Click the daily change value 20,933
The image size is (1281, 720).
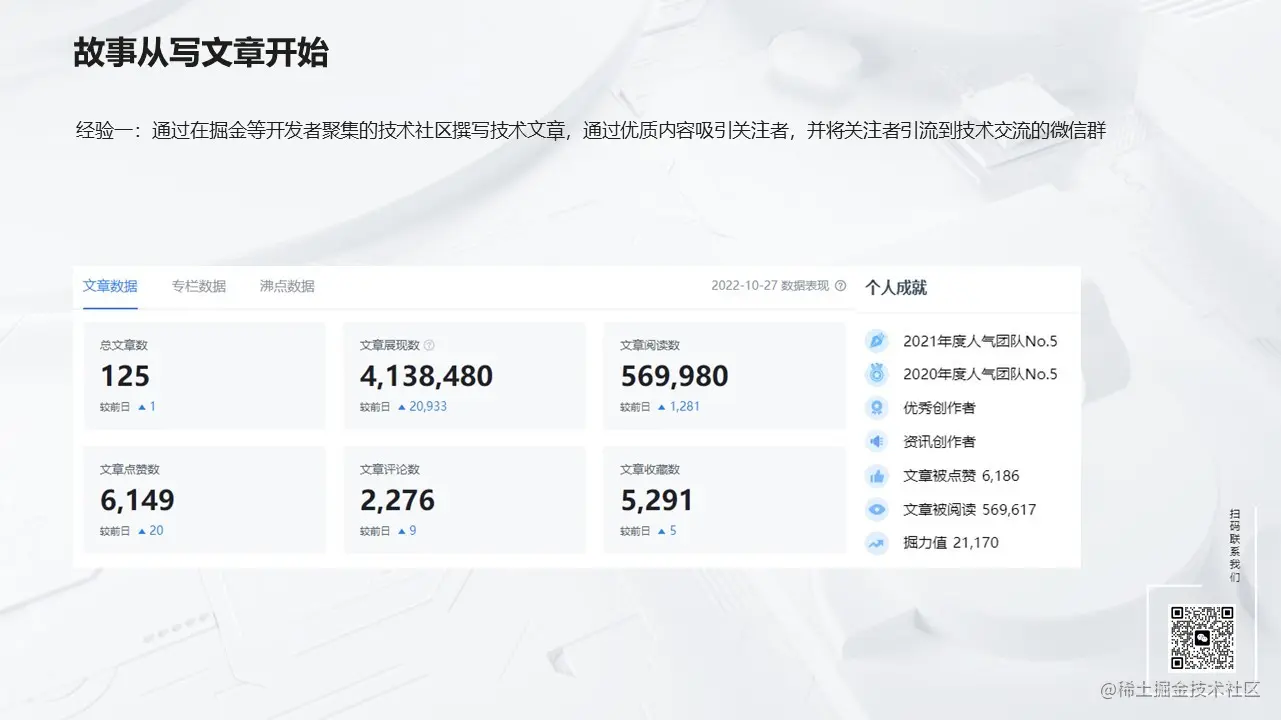428,407
